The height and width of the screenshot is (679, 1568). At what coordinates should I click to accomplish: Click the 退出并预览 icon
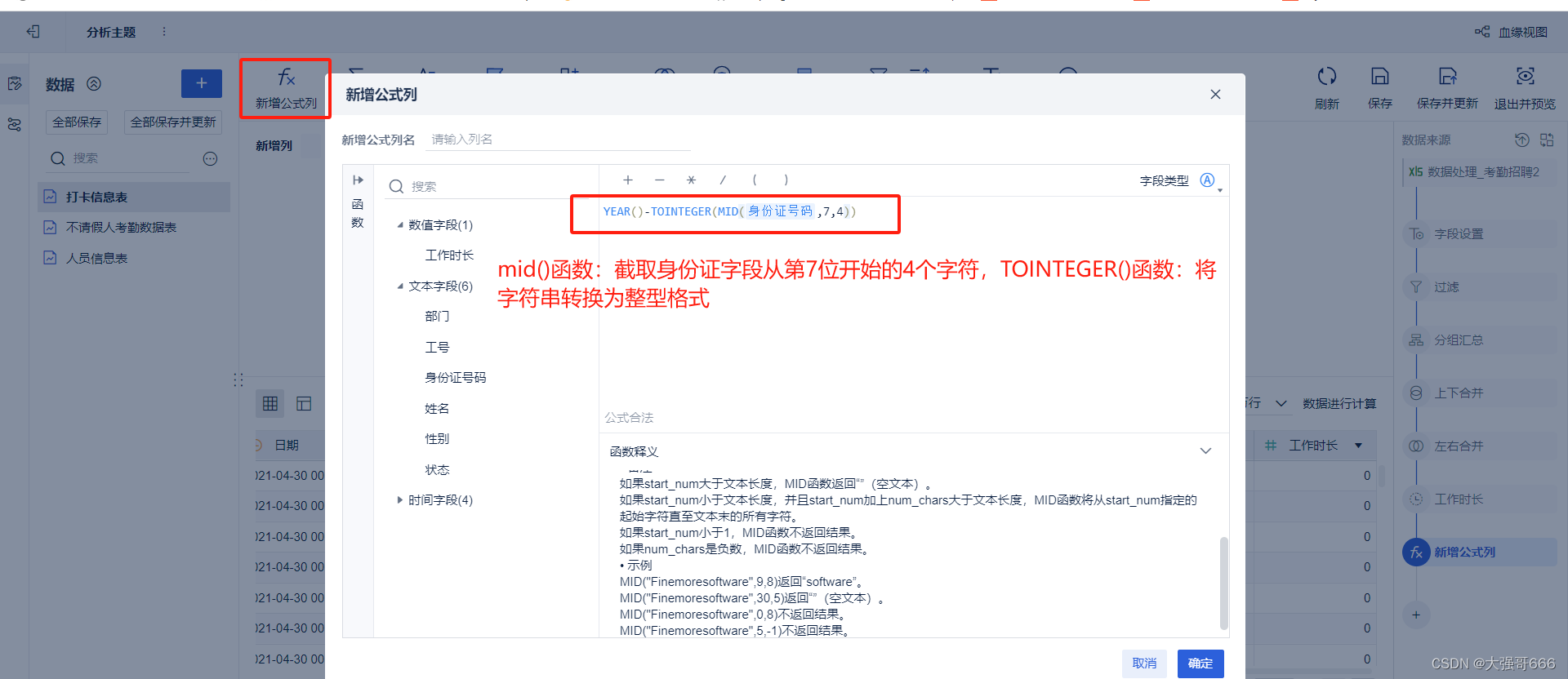click(x=1525, y=77)
